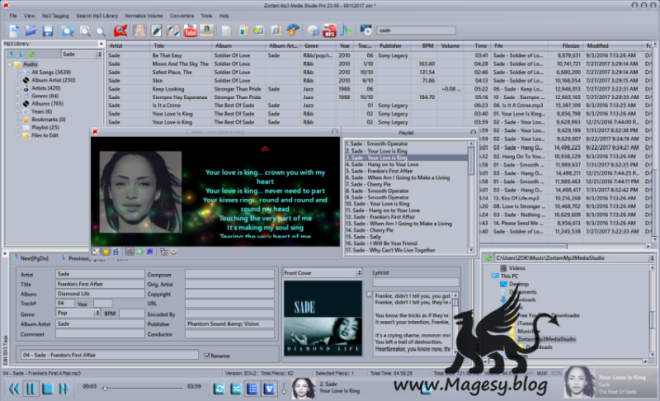Click the portrait picture toolbar icon
The width and height of the screenshot is (660, 401).
coord(139,31)
